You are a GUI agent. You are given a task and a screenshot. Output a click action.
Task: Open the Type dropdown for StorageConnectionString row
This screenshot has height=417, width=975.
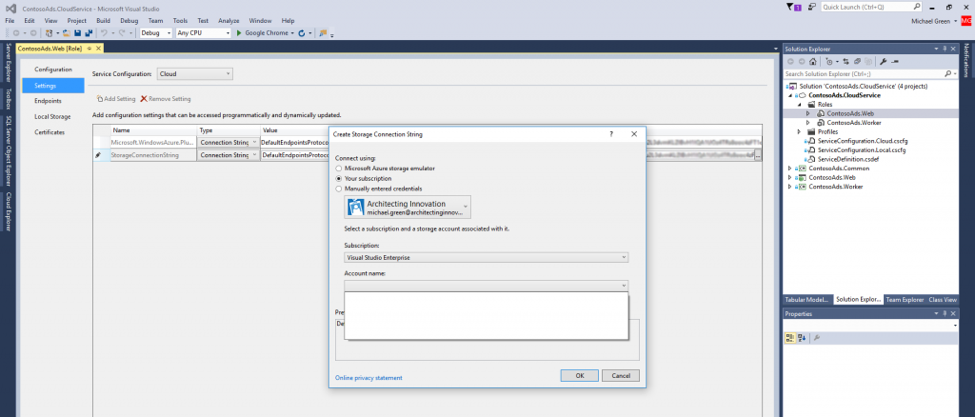tap(254, 155)
